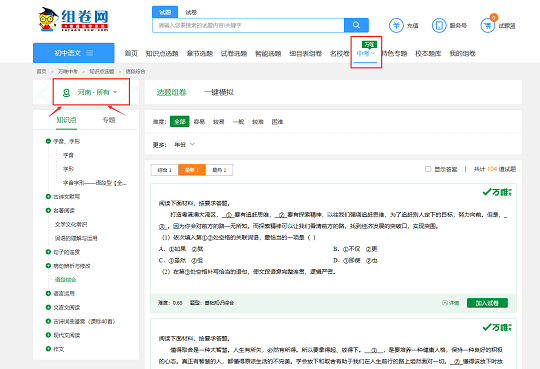The height and width of the screenshot is (369, 540).
Task: Select the 字音 tree item
Action: 68,155
